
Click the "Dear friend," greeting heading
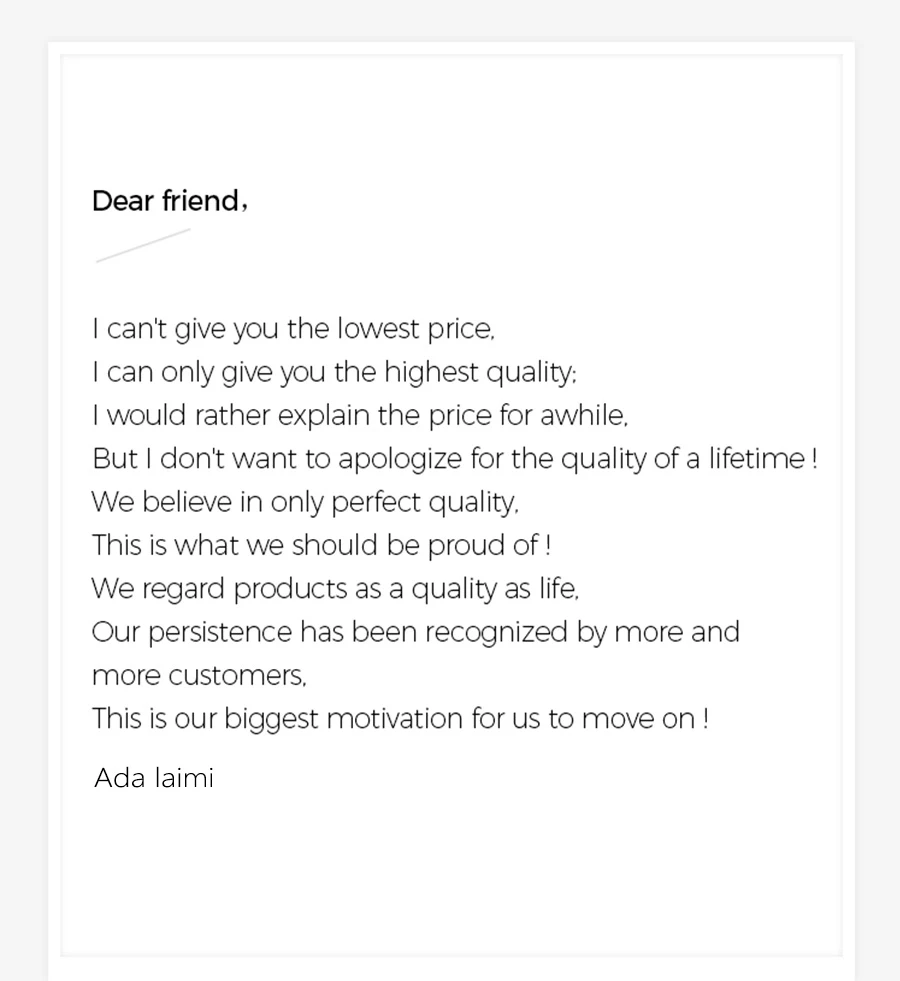click(169, 201)
